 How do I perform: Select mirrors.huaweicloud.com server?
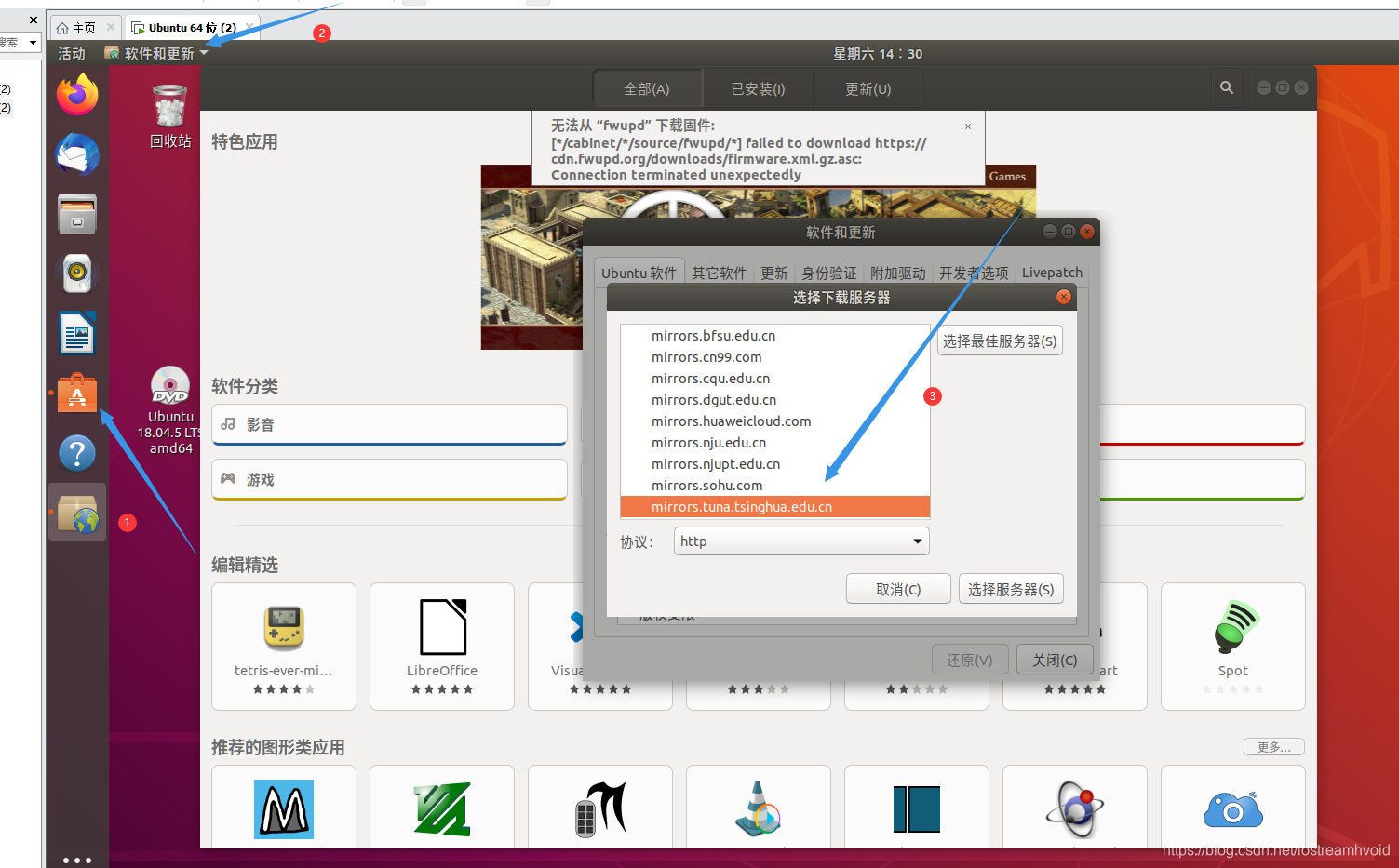775,421
